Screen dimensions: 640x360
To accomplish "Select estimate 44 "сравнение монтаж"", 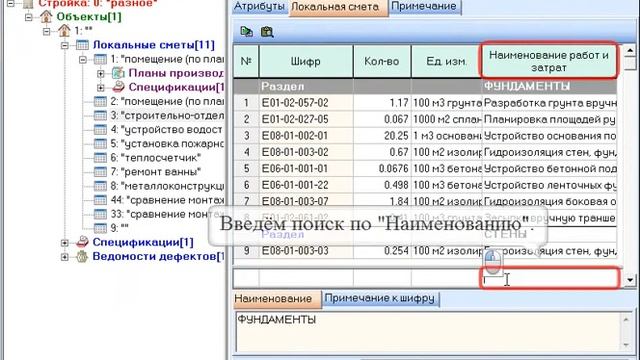I will [x=167, y=200].
